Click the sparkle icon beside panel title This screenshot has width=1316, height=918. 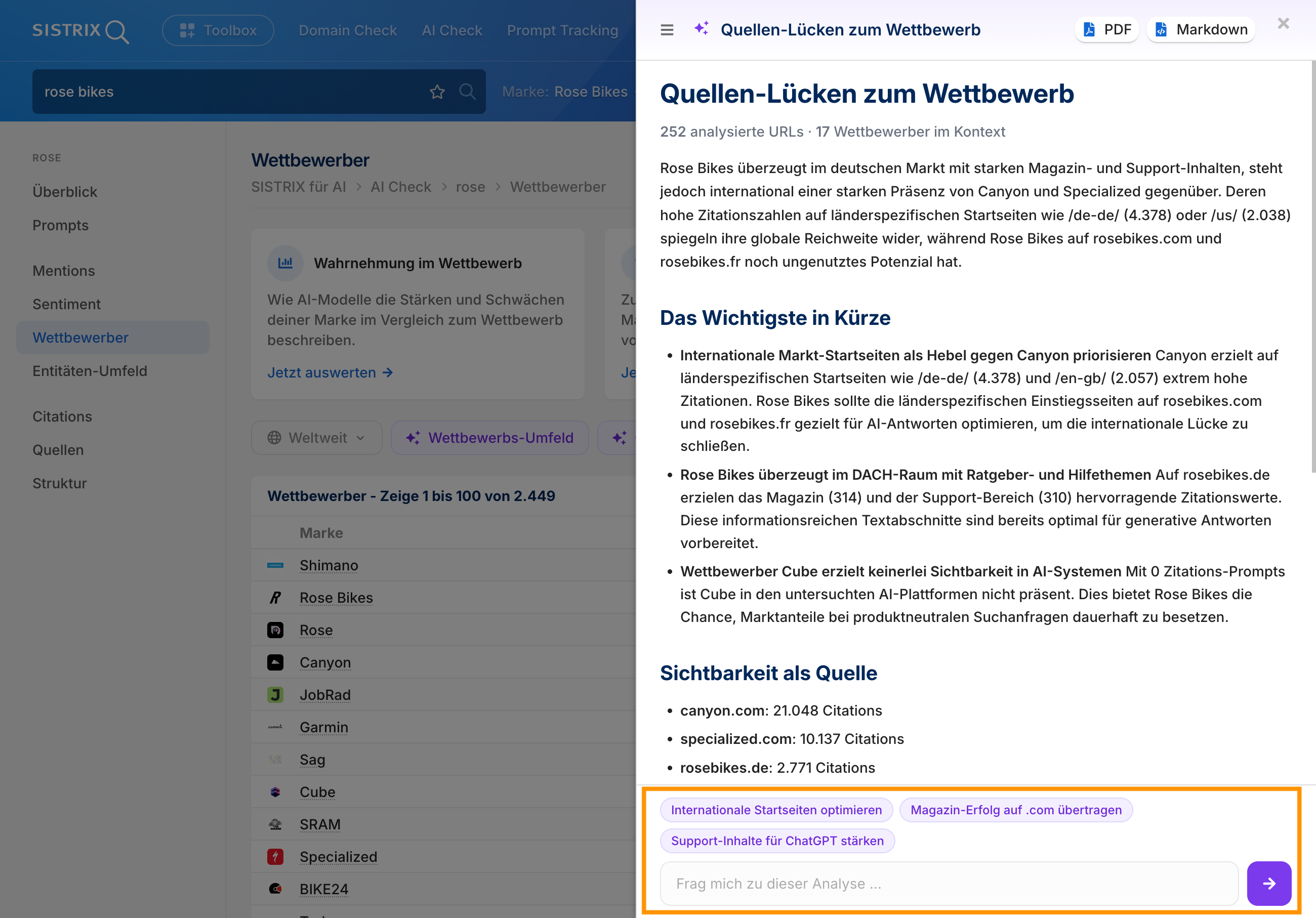(702, 29)
